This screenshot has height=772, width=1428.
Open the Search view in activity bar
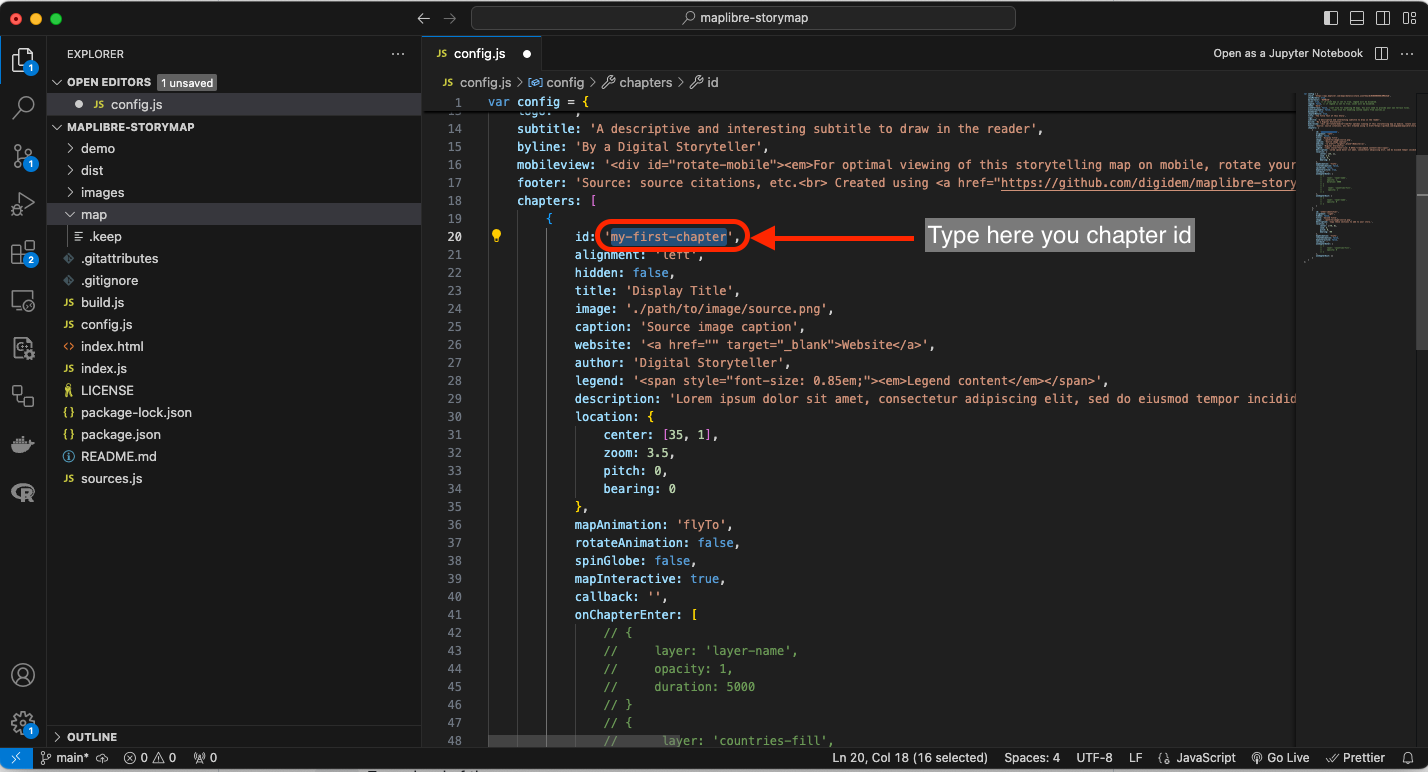click(x=23, y=107)
